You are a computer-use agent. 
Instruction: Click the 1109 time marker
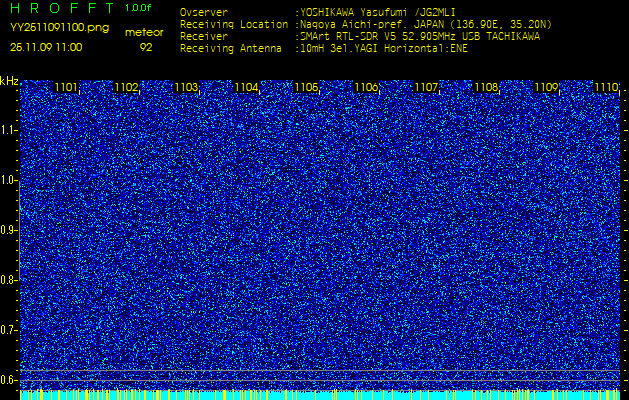(x=546, y=87)
